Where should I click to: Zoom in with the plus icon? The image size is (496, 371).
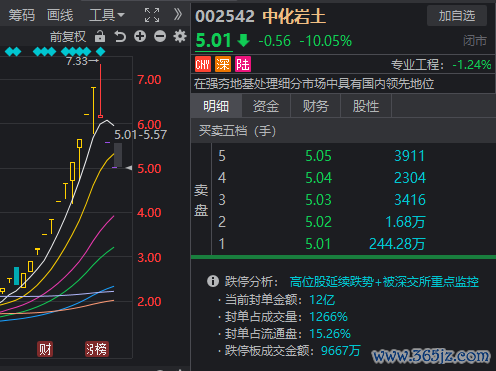pos(140,36)
